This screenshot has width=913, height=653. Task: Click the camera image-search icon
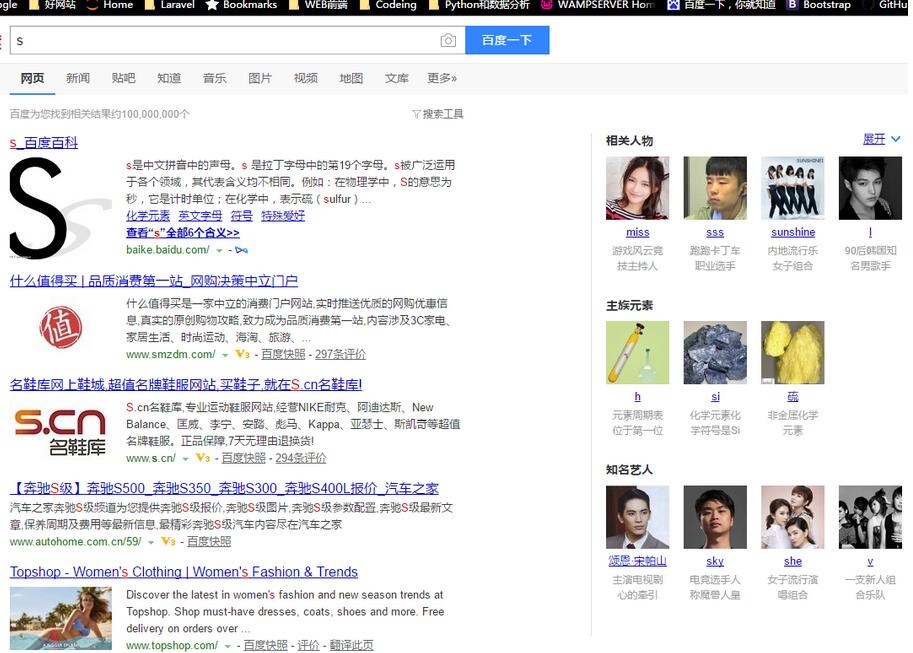[448, 40]
